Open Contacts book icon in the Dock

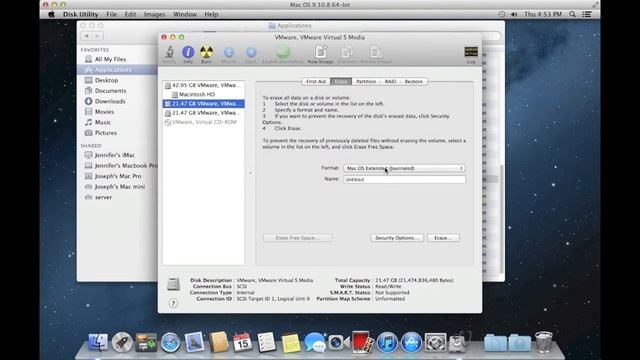pyautogui.click(x=218, y=342)
